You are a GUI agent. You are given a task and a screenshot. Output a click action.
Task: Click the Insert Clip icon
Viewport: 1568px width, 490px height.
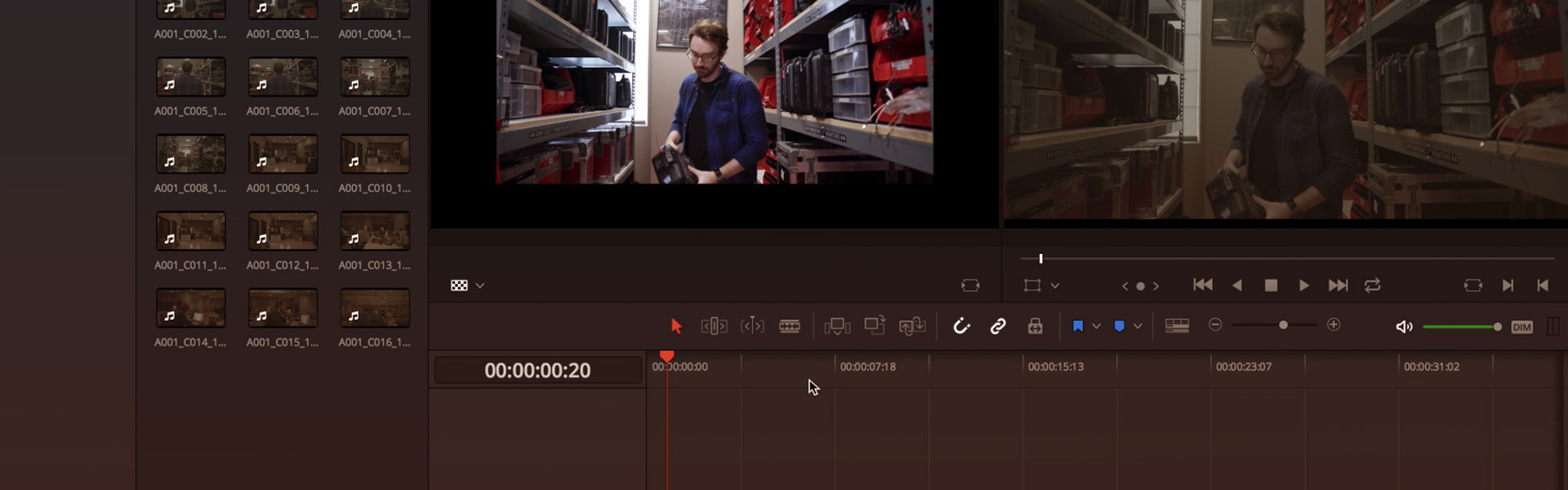[837, 326]
